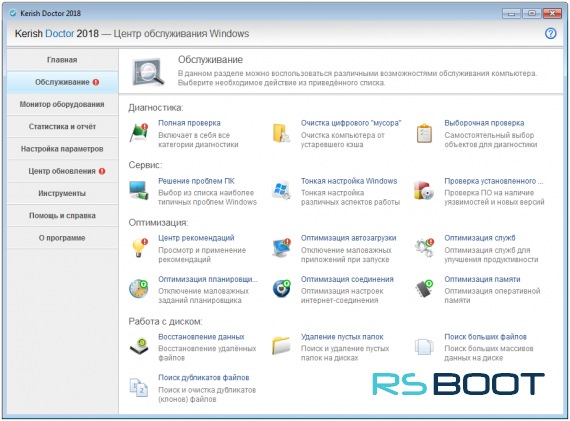Open Решение проблем ПК link
This screenshot has height=421, width=570.
[196, 181]
